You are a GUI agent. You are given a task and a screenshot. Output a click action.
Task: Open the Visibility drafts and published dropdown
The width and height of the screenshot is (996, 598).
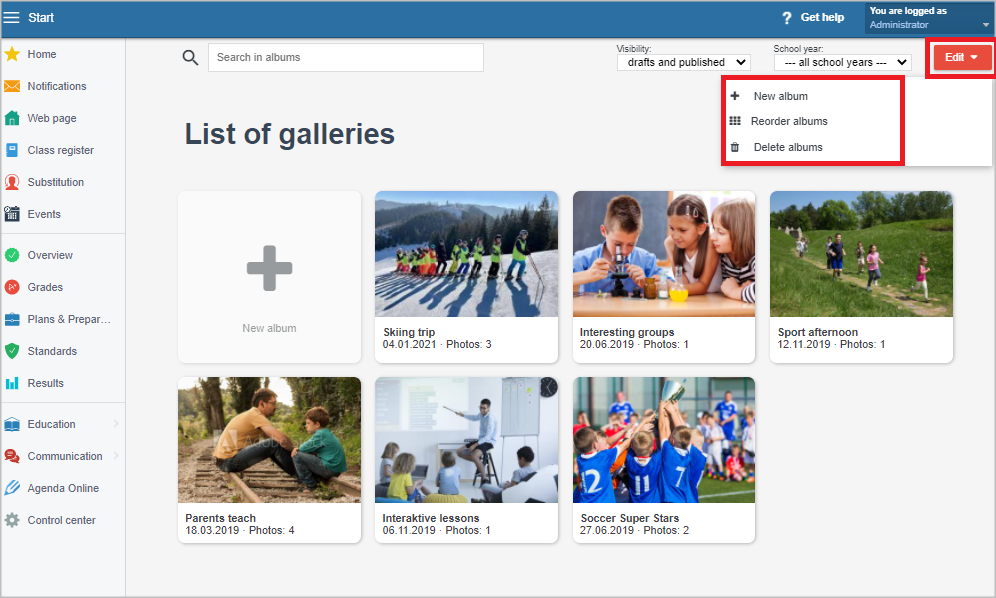pyautogui.click(x=683, y=62)
